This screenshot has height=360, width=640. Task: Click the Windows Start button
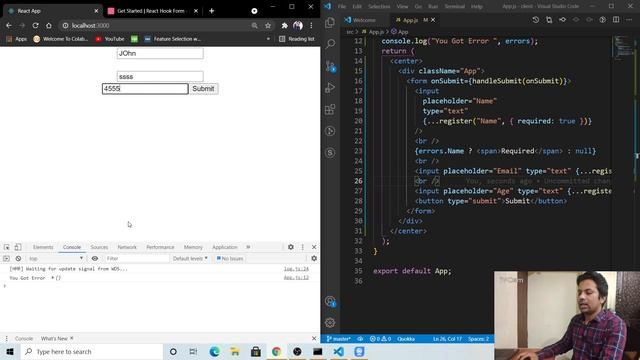coord(10,351)
